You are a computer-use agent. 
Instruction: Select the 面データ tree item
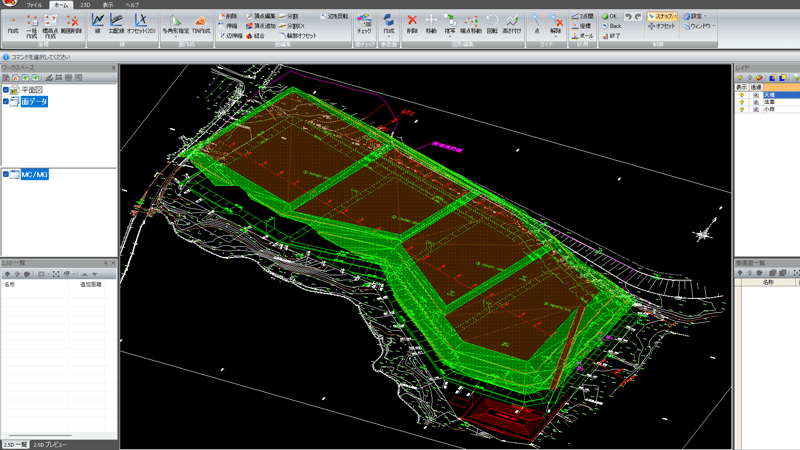[x=34, y=102]
